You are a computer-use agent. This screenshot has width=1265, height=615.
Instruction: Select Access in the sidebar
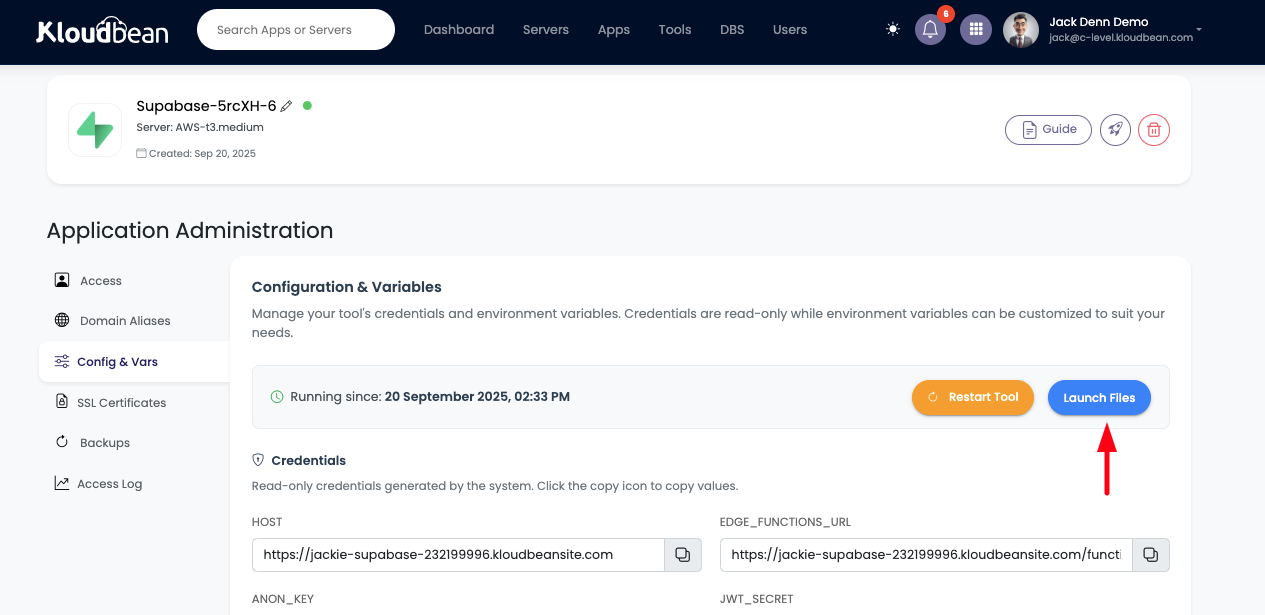pyautogui.click(x=100, y=281)
